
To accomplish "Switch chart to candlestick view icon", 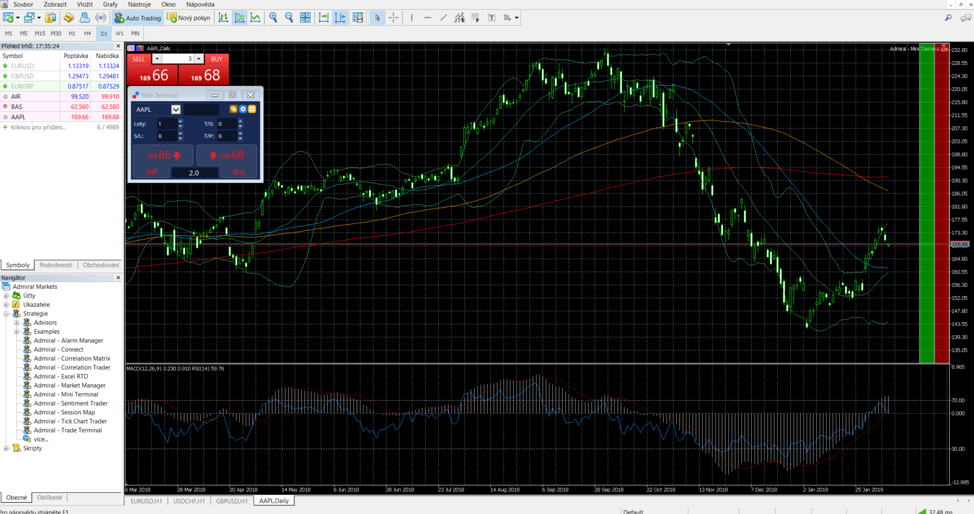I will [x=240, y=18].
